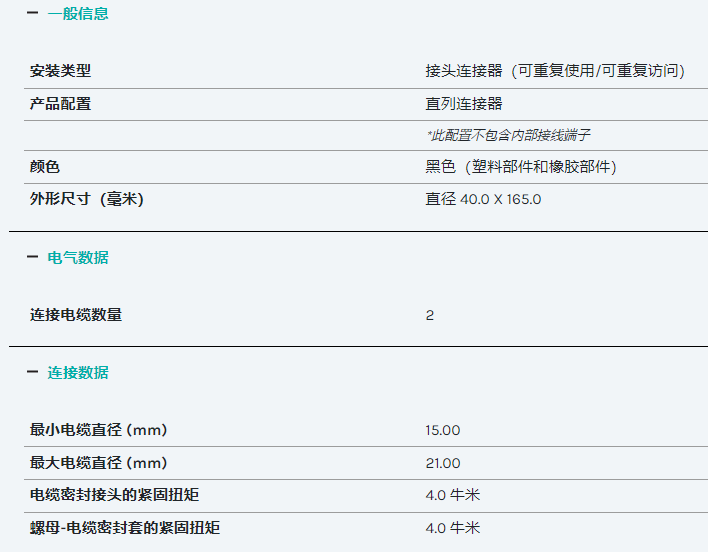Viewport: 708px width, 552px height.
Task: Click the 最大电缆直径 value 21.00
Action: [442, 463]
